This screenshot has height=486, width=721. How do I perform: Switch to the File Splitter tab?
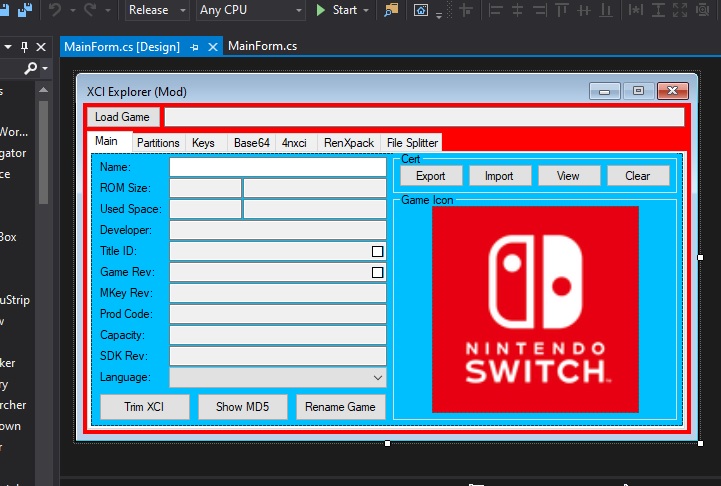(x=412, y=143)
